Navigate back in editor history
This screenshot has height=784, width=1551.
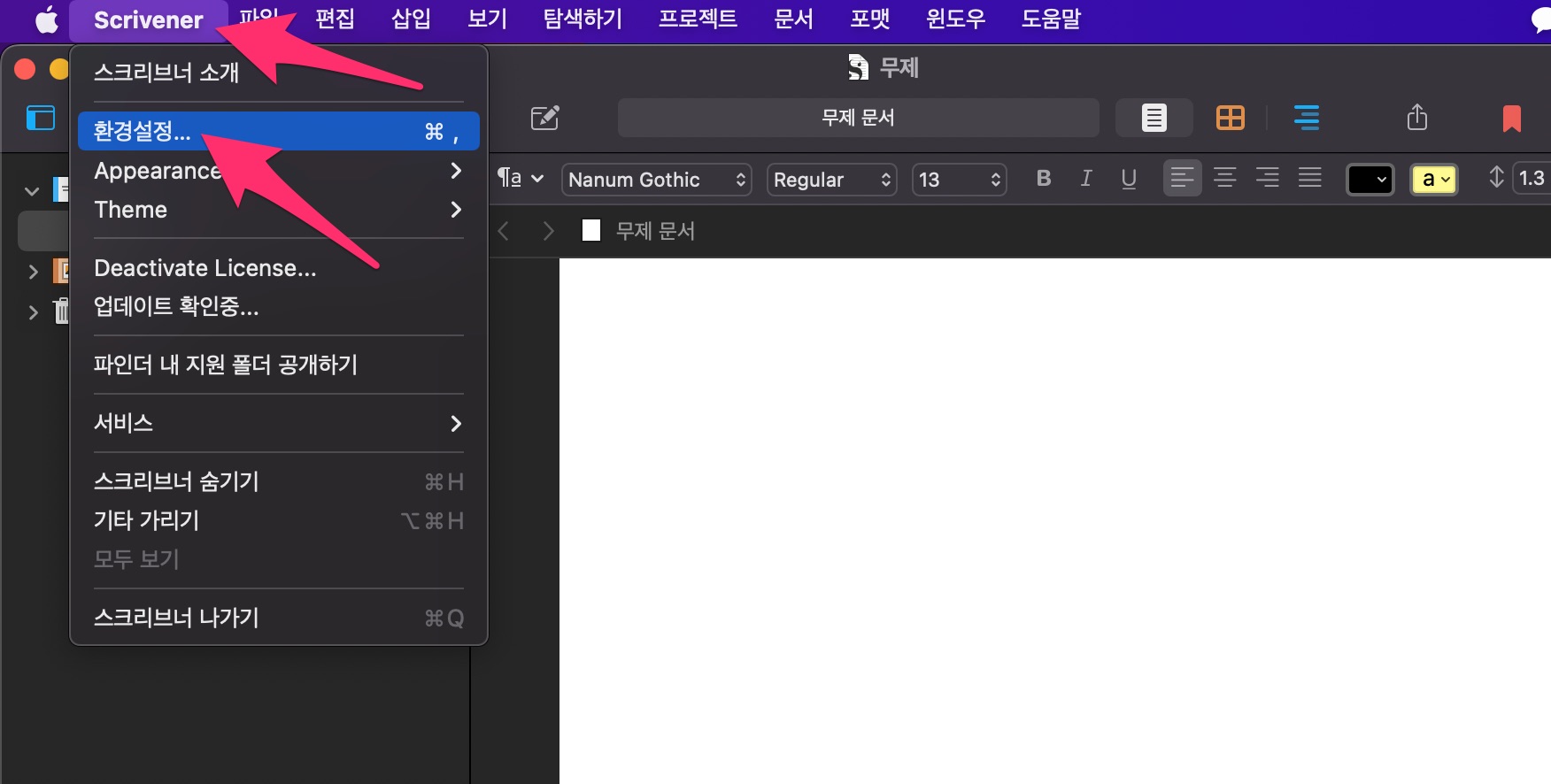[503, 231]
